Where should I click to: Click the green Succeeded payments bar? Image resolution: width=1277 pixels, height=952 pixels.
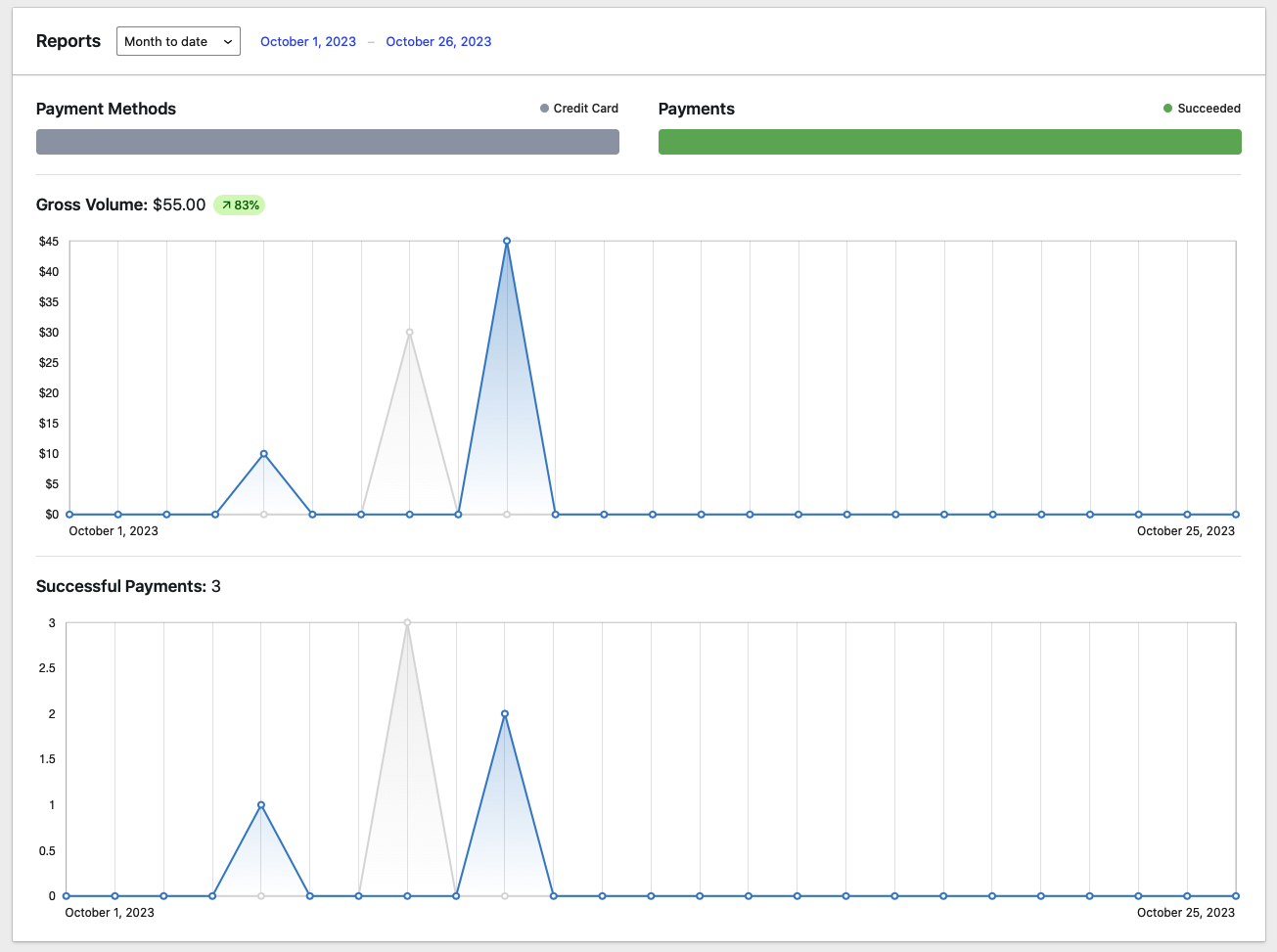(949, 142)
